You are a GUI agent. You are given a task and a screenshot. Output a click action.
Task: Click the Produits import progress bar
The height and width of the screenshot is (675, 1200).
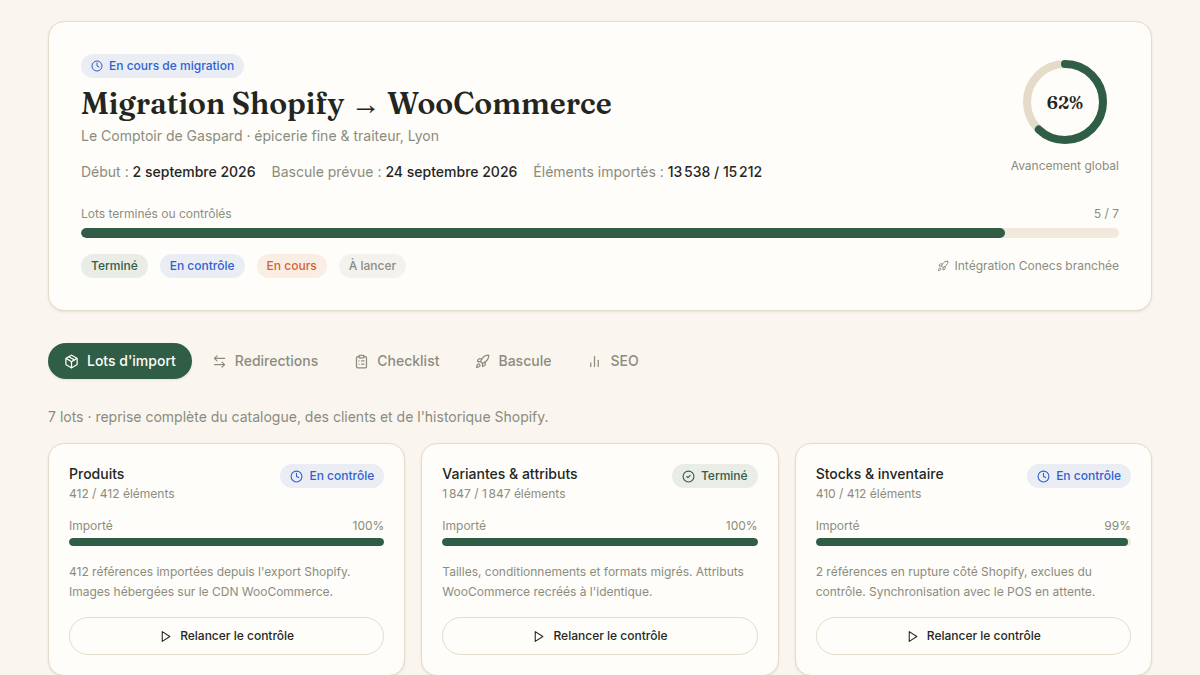click(226, 542)
